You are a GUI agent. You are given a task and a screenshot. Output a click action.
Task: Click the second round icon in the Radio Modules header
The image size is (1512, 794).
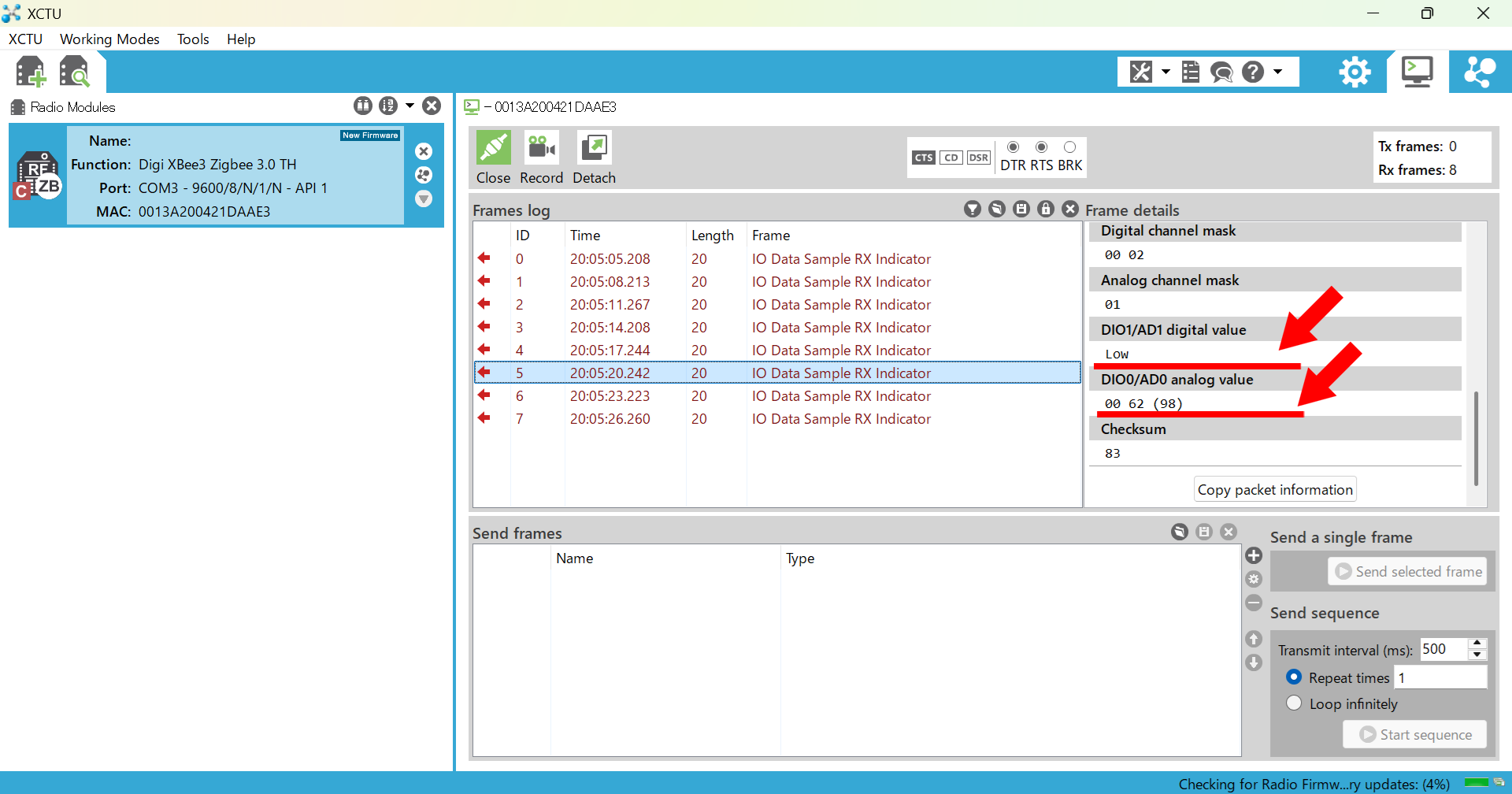click(x=388, y=106)
